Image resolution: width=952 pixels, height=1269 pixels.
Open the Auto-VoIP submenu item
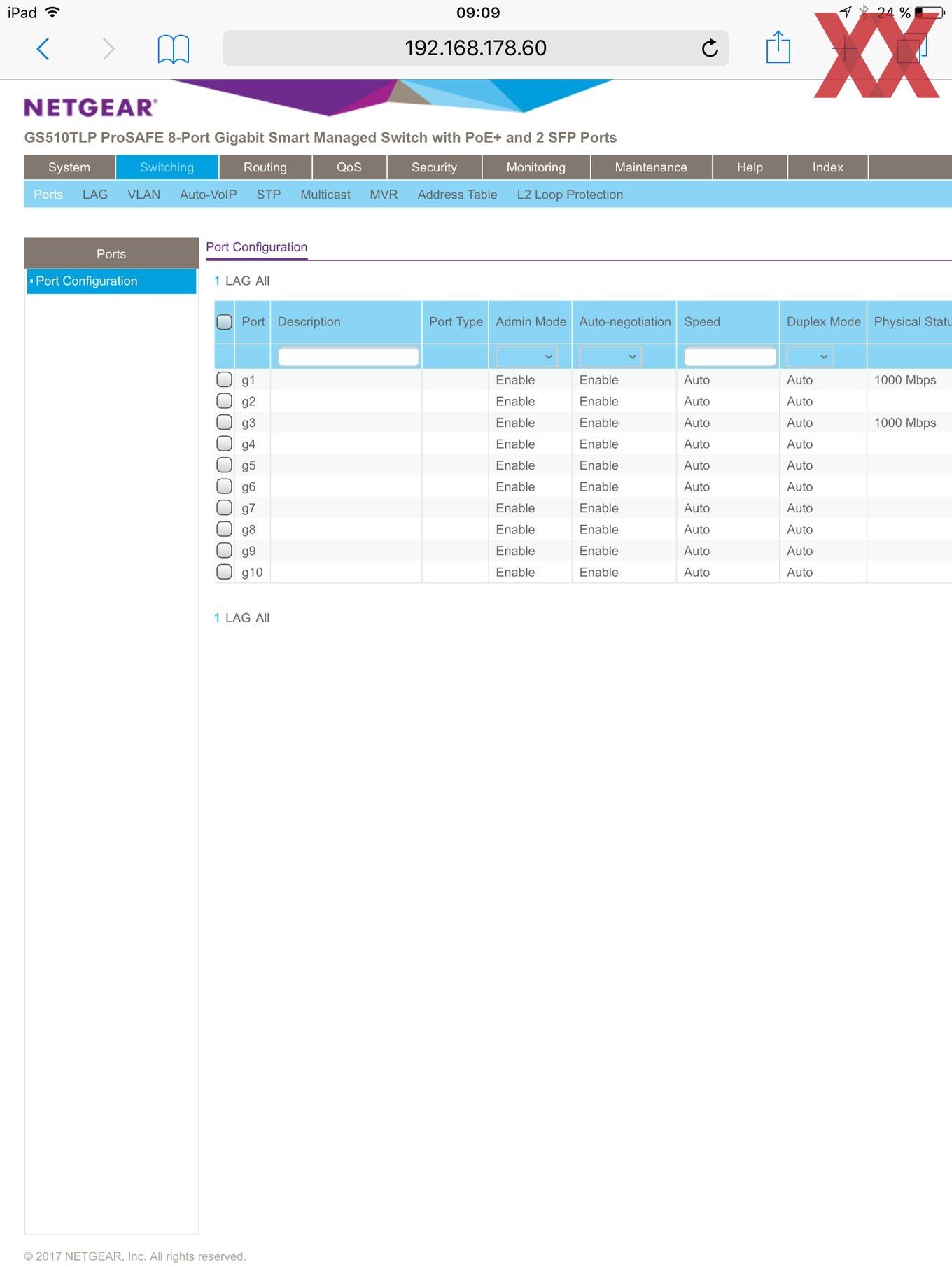click(208, 195)
